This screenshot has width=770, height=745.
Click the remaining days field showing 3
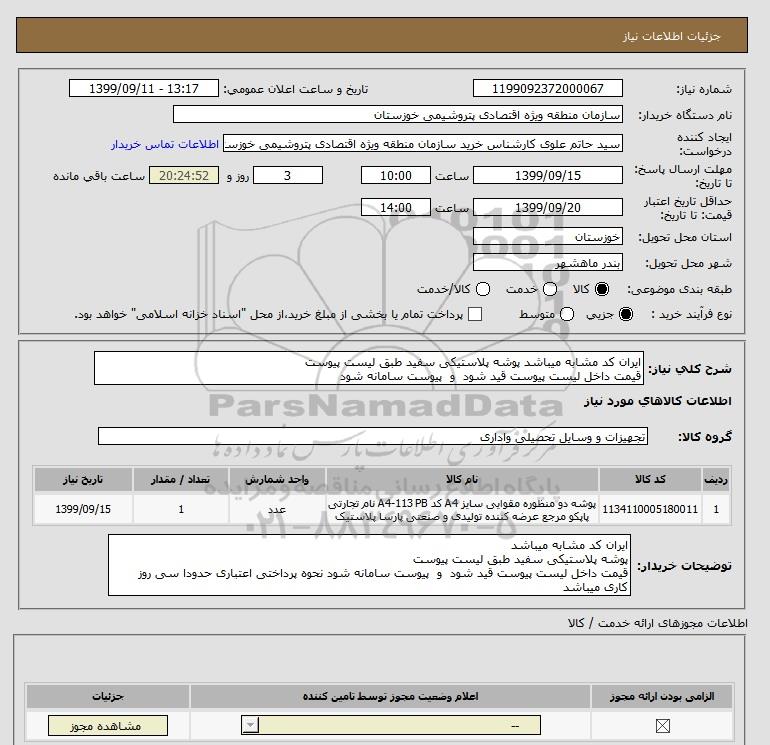tap(288, 175)
